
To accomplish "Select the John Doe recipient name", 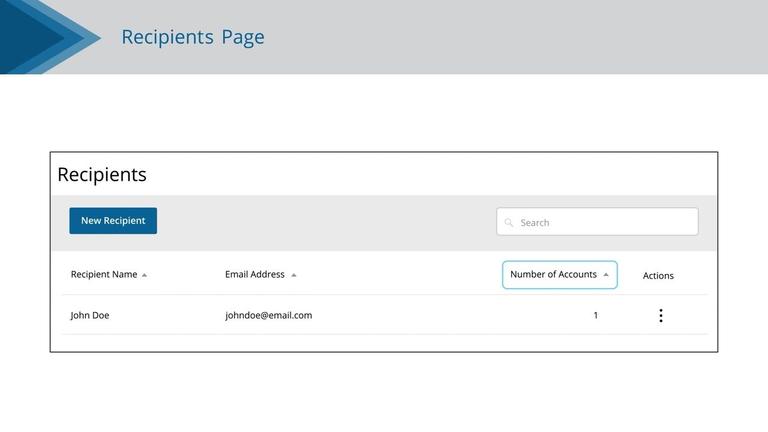I will click(90, 315).
